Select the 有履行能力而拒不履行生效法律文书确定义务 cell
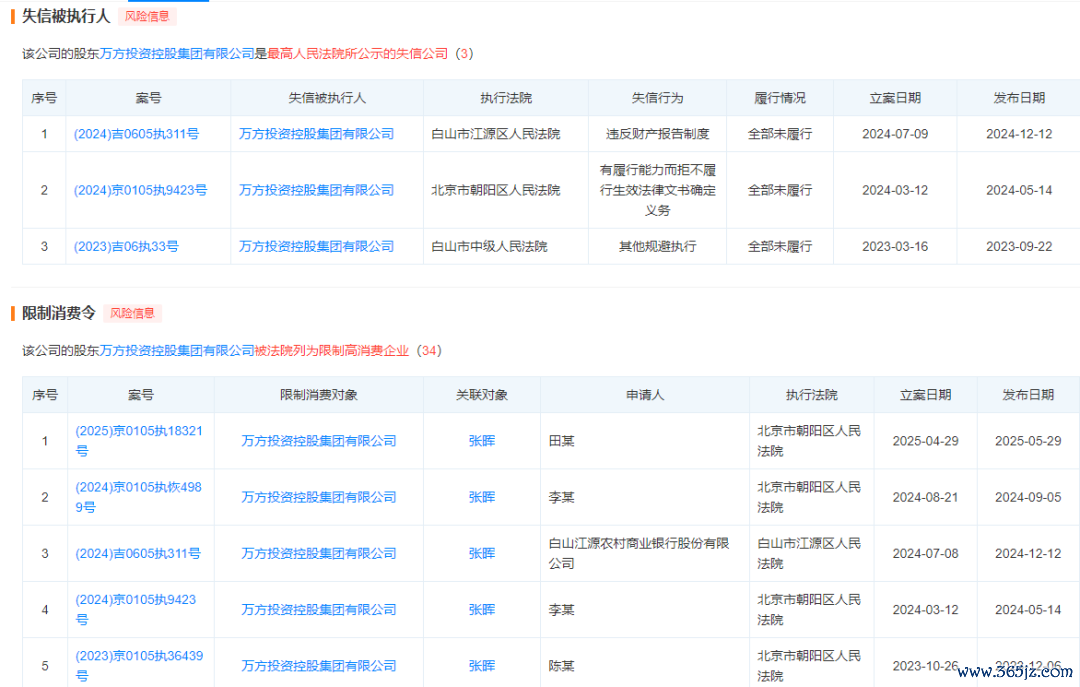 click(657, 190)
